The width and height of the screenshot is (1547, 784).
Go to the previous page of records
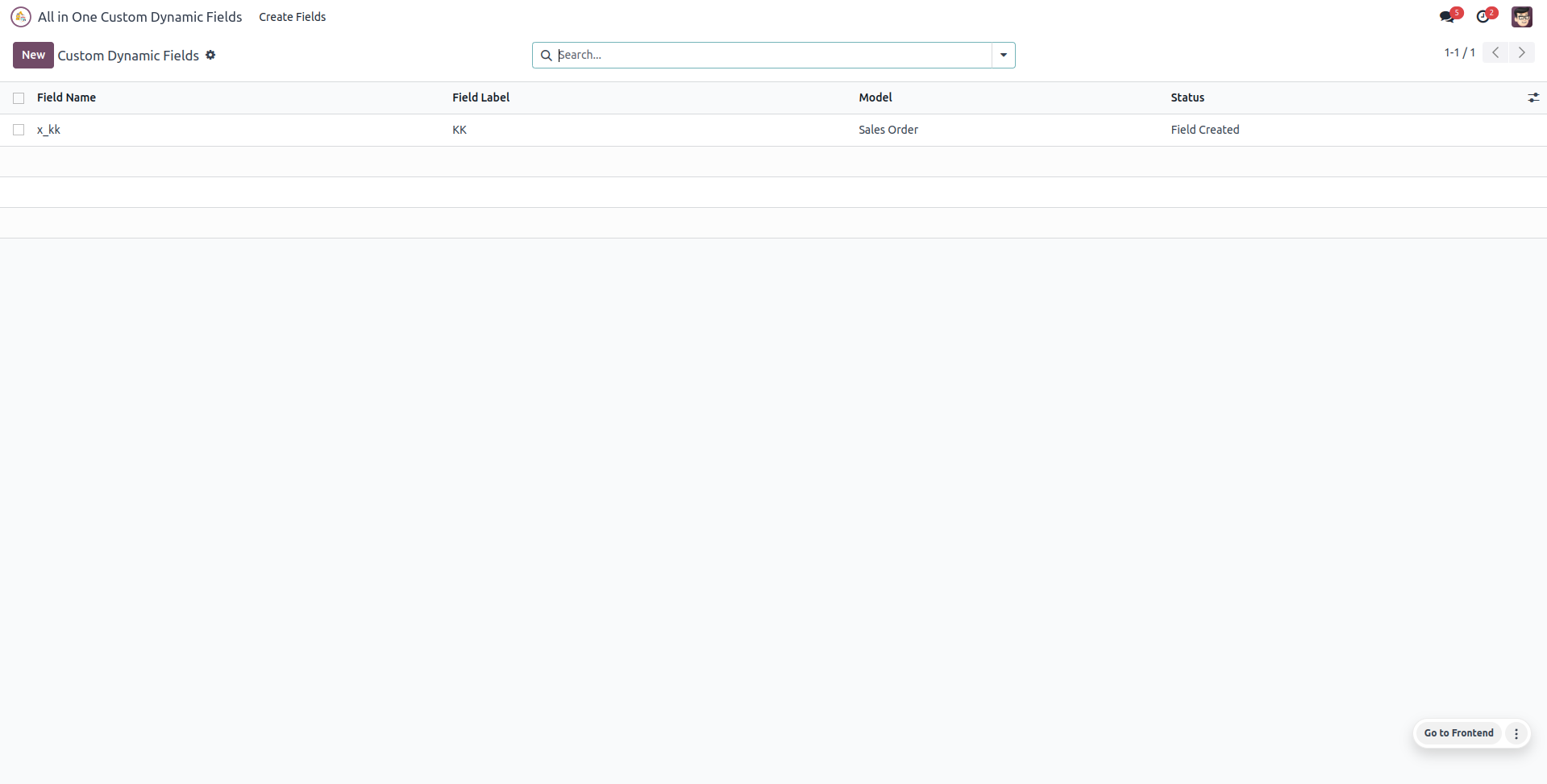pyautogui.click(x=1495, y=52)
